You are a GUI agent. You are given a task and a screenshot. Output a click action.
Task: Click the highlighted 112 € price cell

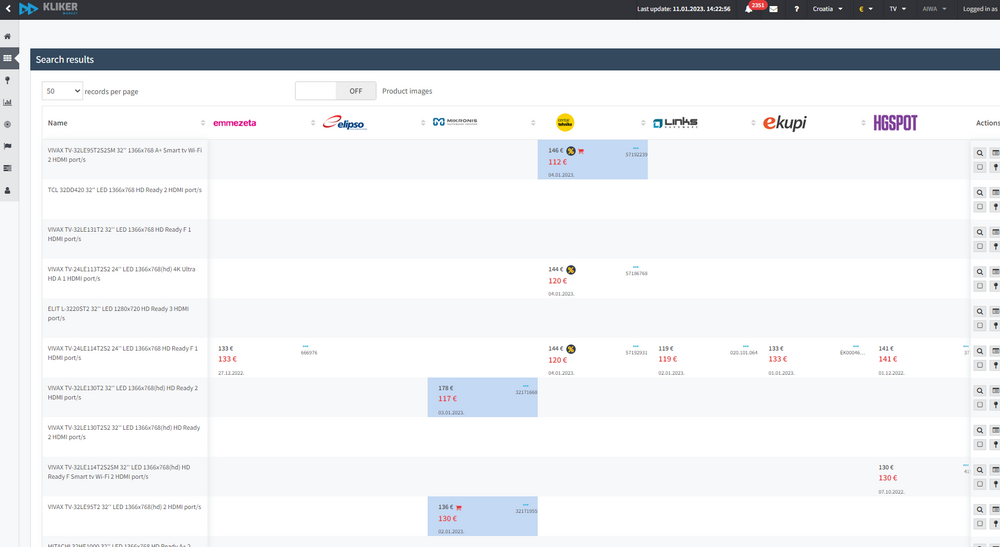(592, 159)
